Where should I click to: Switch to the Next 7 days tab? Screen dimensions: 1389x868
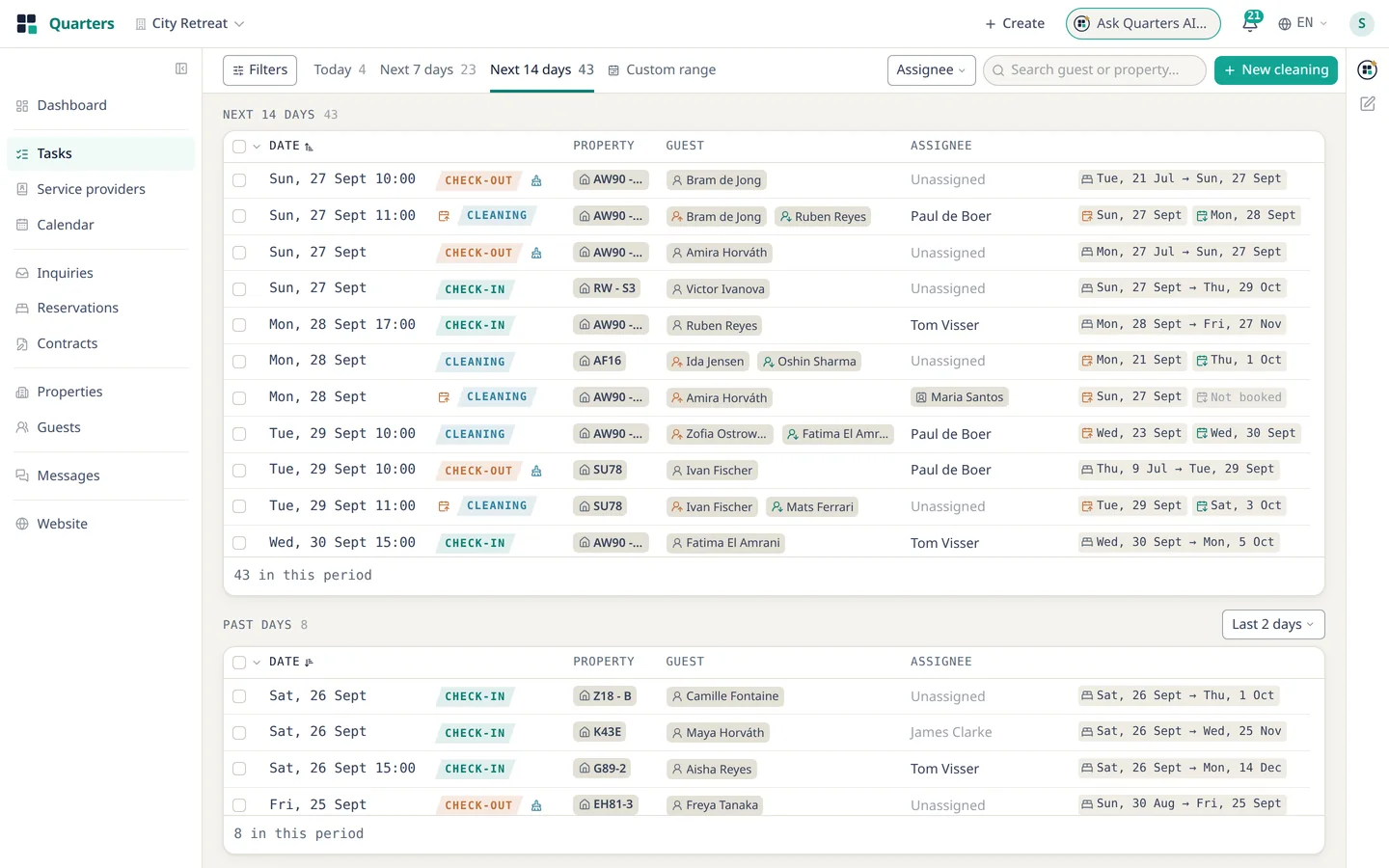[x=427, y=69]
